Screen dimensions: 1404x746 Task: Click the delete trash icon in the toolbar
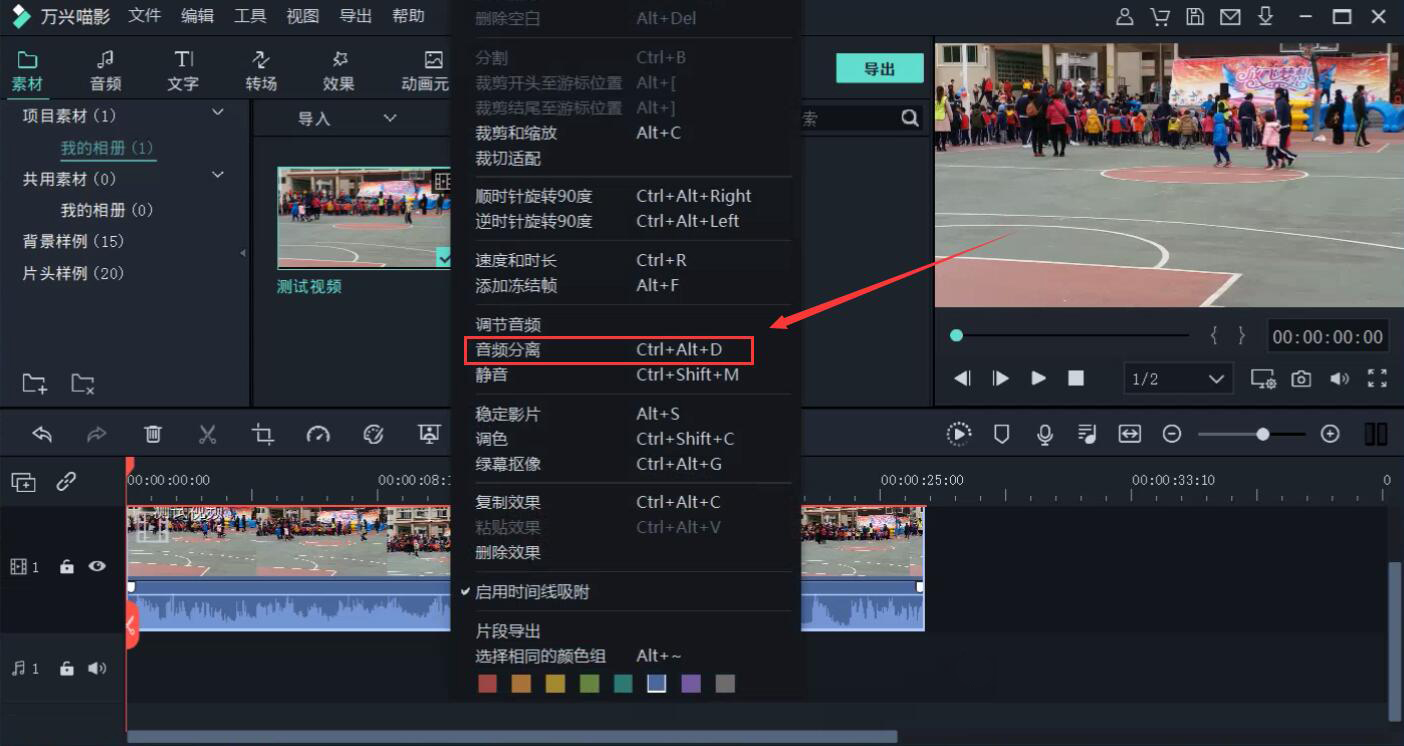coord(152,434)
